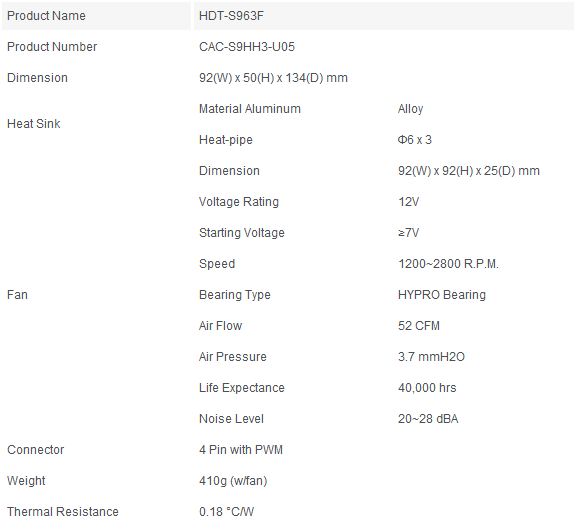Click the Heat-pipe specification label
The width and height of the screenshot is (574, 529).
click(x=226, y=140)
